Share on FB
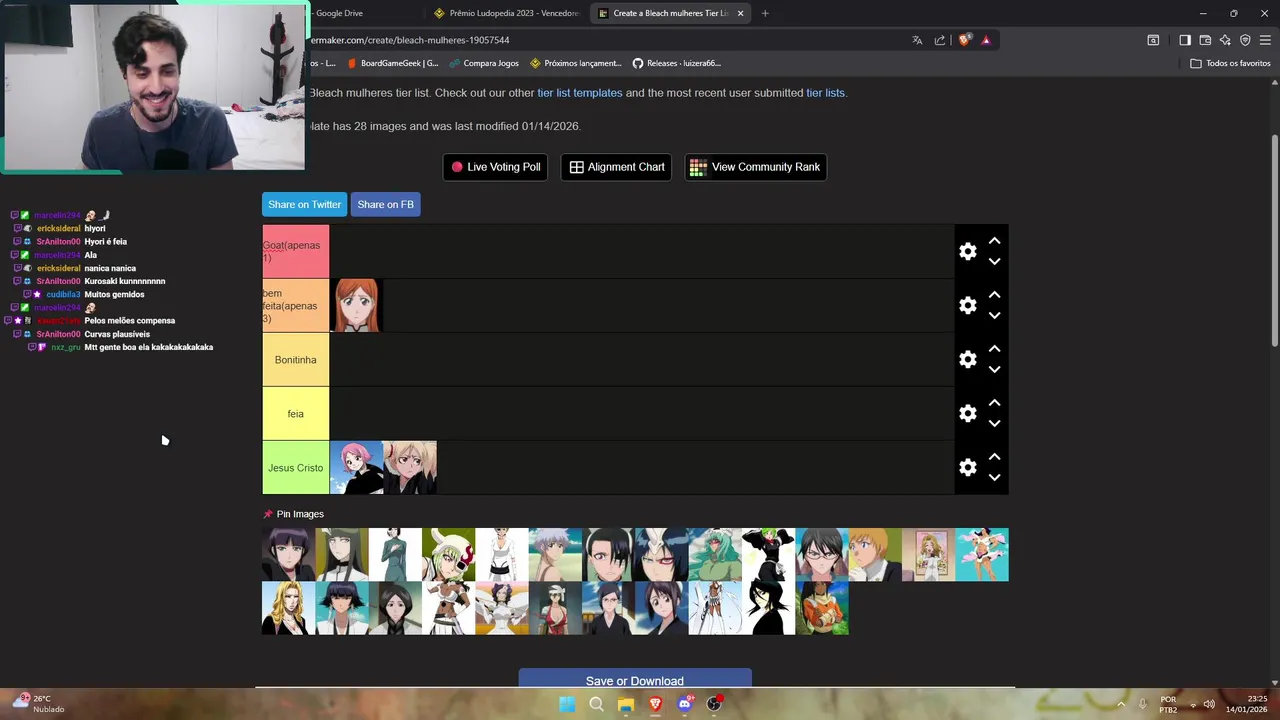The width and height of the screenshot is (1280, 720). pyautogui.click(x=385, y=204)
